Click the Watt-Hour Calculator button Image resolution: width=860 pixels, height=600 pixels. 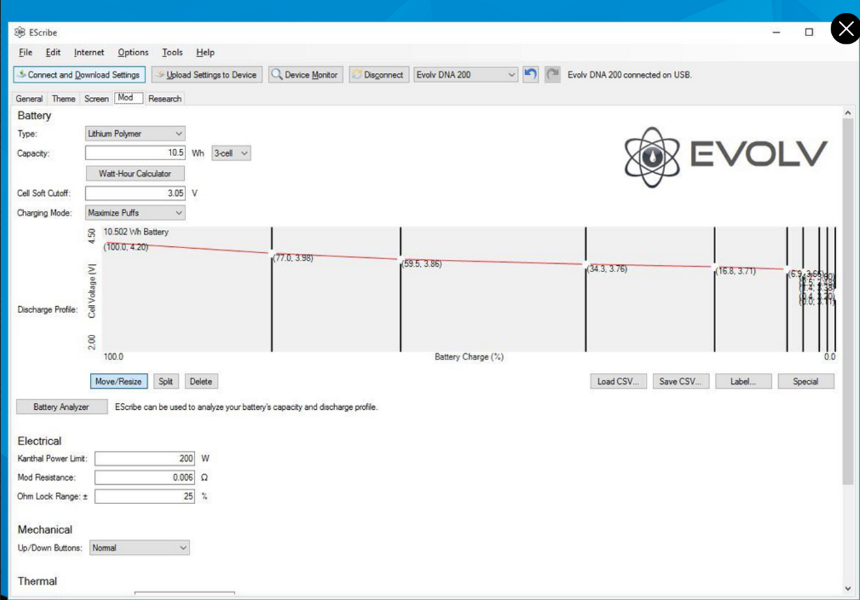tap(135, 173)
